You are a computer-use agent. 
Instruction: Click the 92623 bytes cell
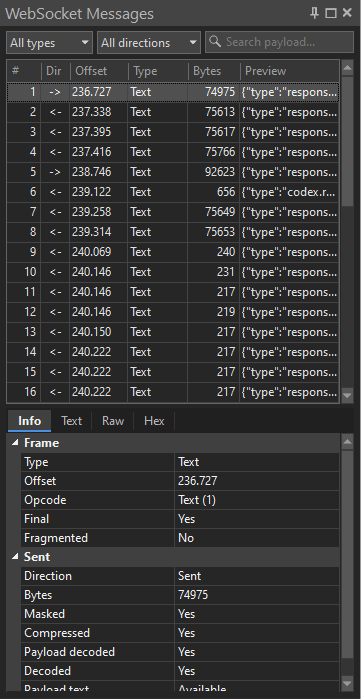[x=213, y=172]
